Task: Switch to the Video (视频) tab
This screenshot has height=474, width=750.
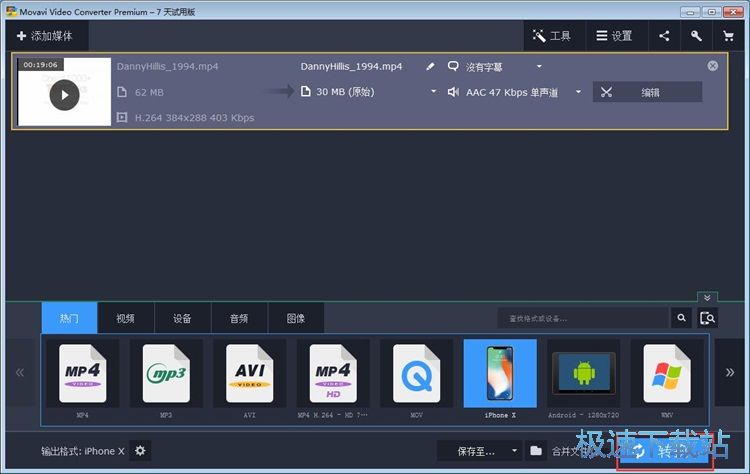Action: pos(126,318)
